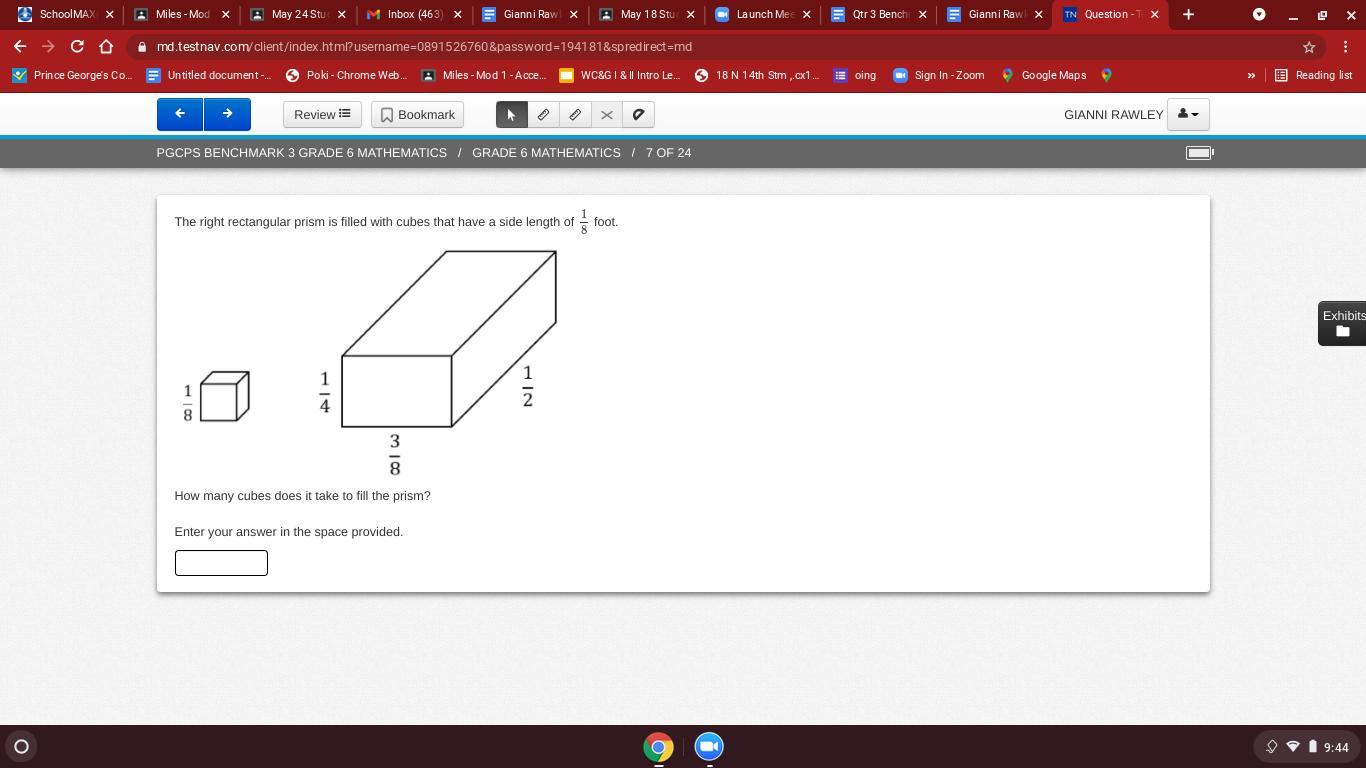
Task: Expand the hidden bookmarks overflow chevron
Action: (x=1250, y=75)
